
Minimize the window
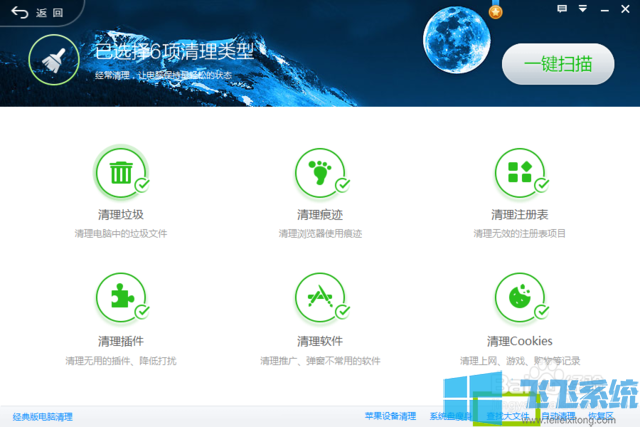pos(604,9)
